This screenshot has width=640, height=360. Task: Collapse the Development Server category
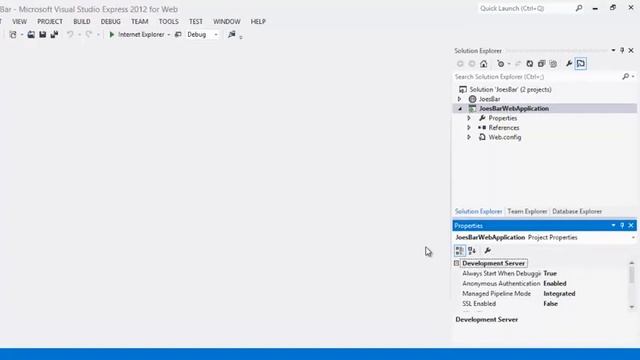coord(457,263)
